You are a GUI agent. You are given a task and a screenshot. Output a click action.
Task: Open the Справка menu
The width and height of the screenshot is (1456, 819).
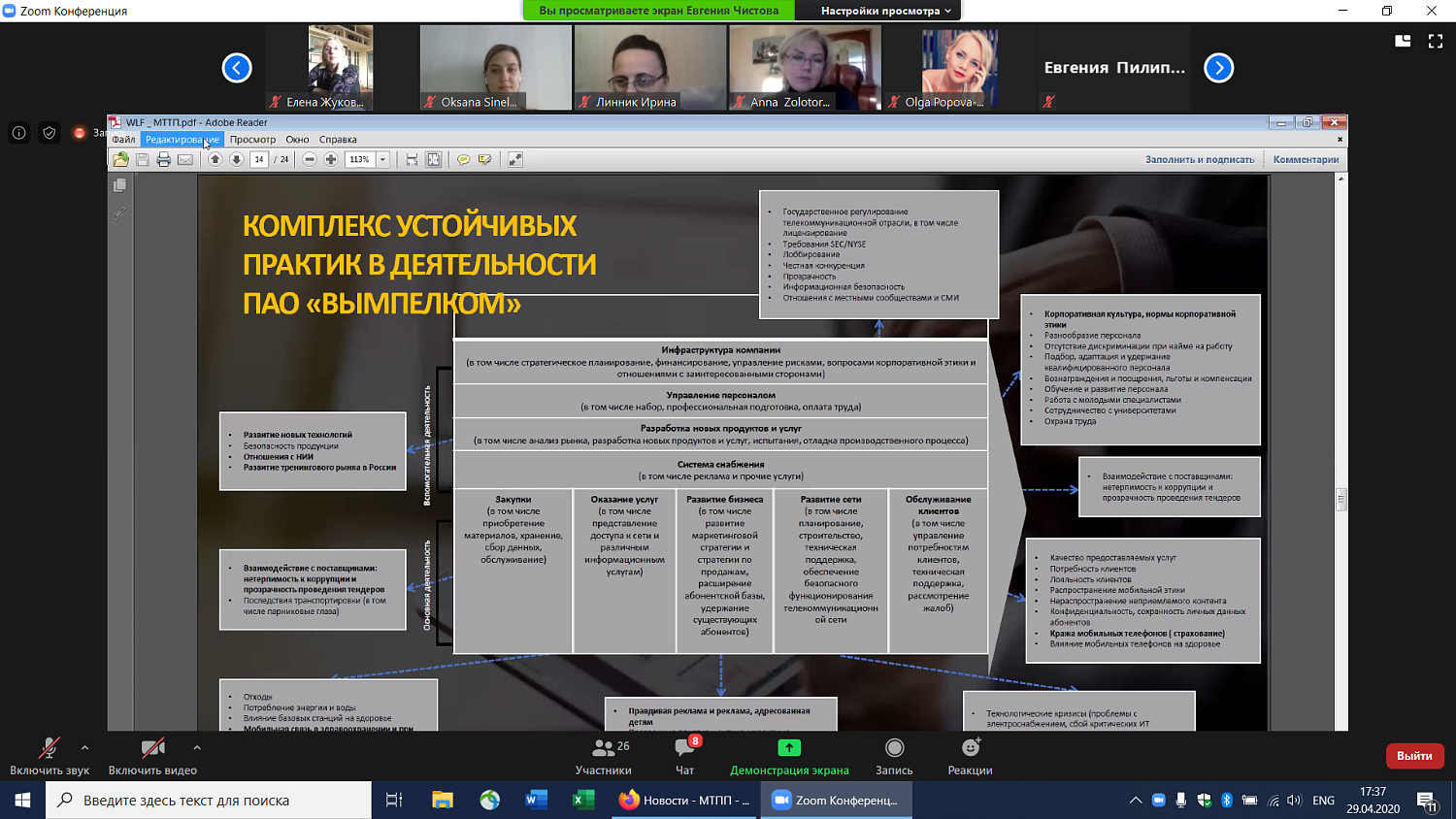[338, 140]
